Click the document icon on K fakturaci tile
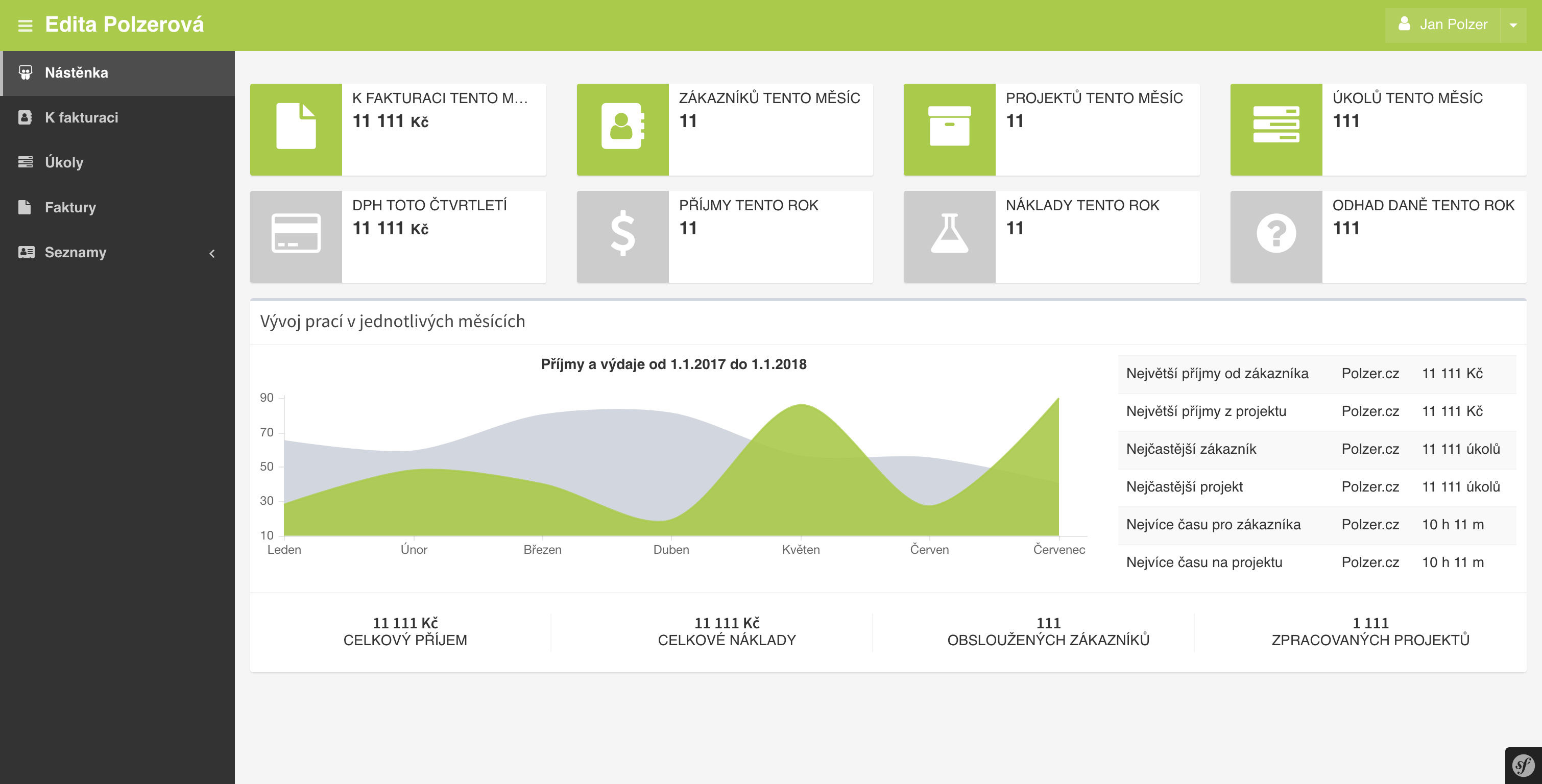1542x784 pixels. pyautogui.click(x=296, y=128)
